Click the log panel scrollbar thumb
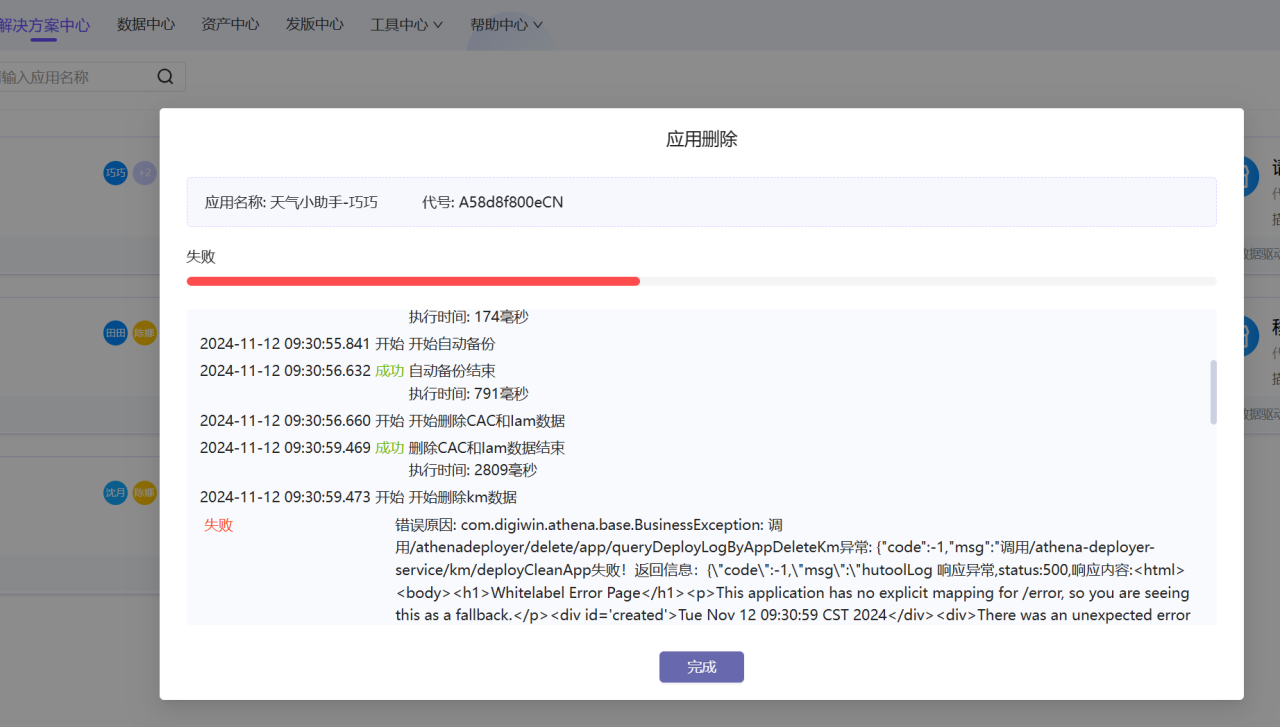Image resolution: width=1280 pixels, height=727 pixels. tap(1214, 392)
